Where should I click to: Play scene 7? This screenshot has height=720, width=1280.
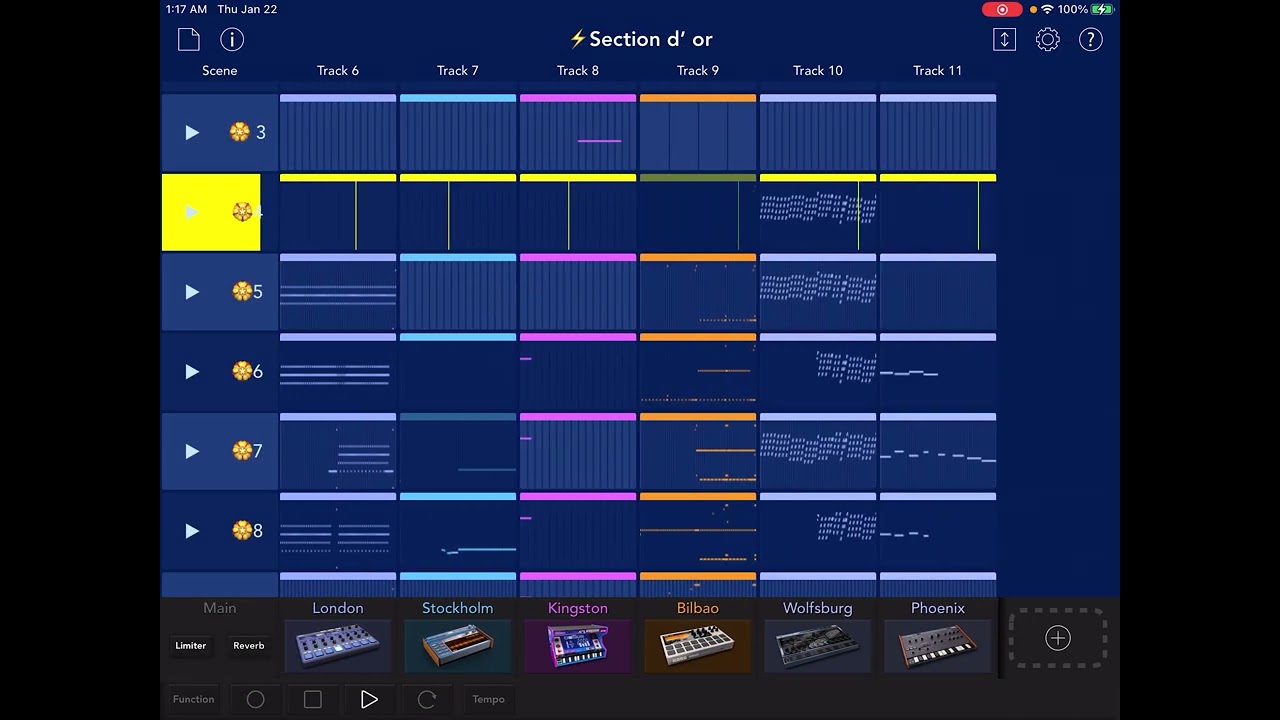click(192, 451)
